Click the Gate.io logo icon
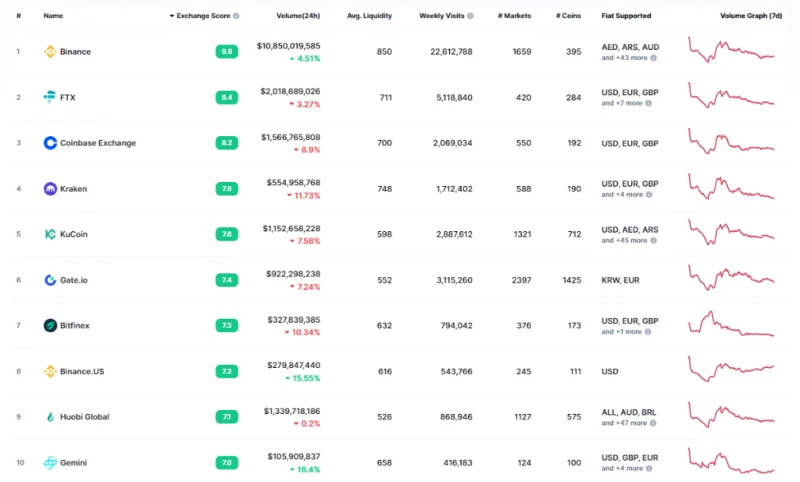 (50, 280)
